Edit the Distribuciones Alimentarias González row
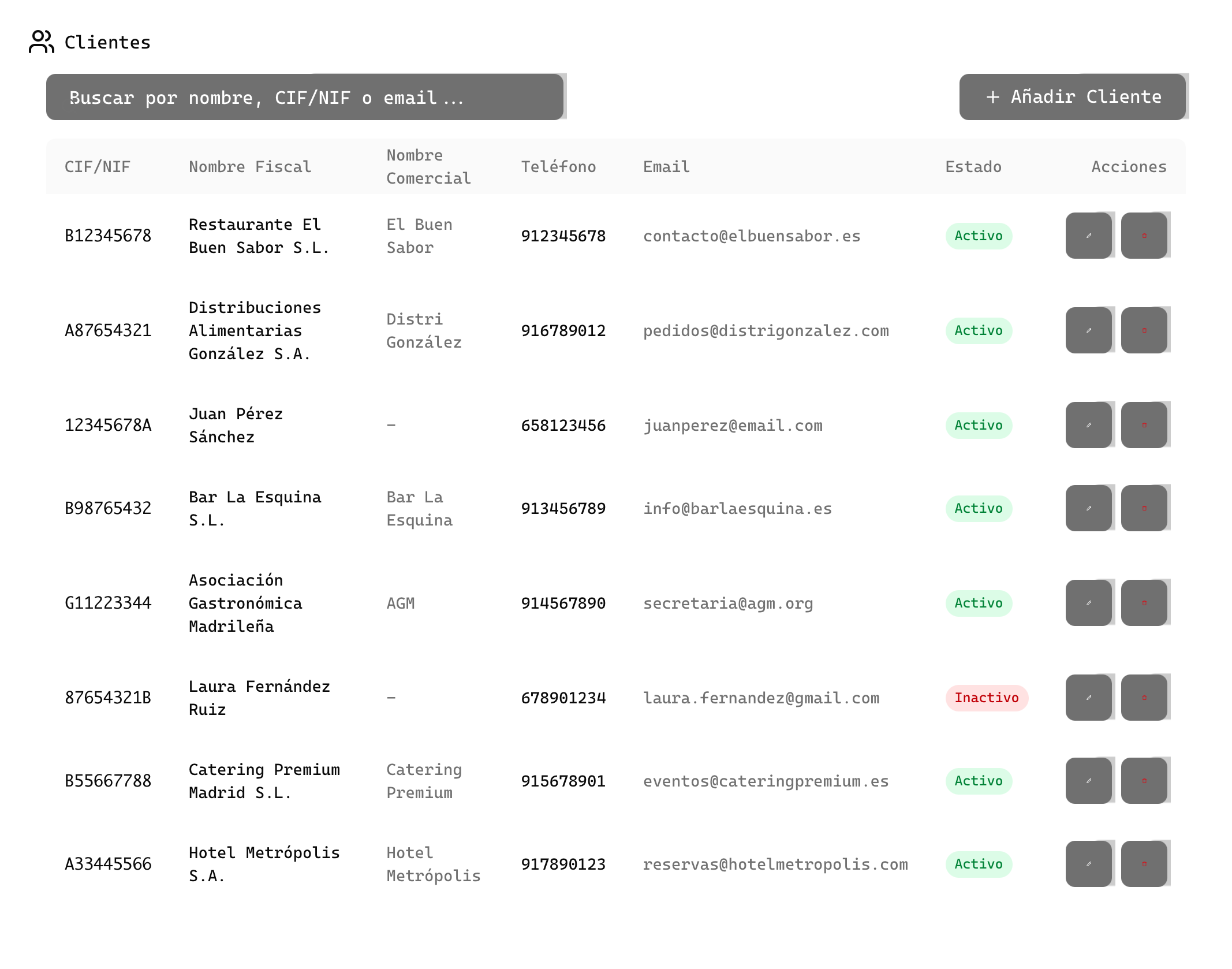The image size is (1232, 969). 1088,330
